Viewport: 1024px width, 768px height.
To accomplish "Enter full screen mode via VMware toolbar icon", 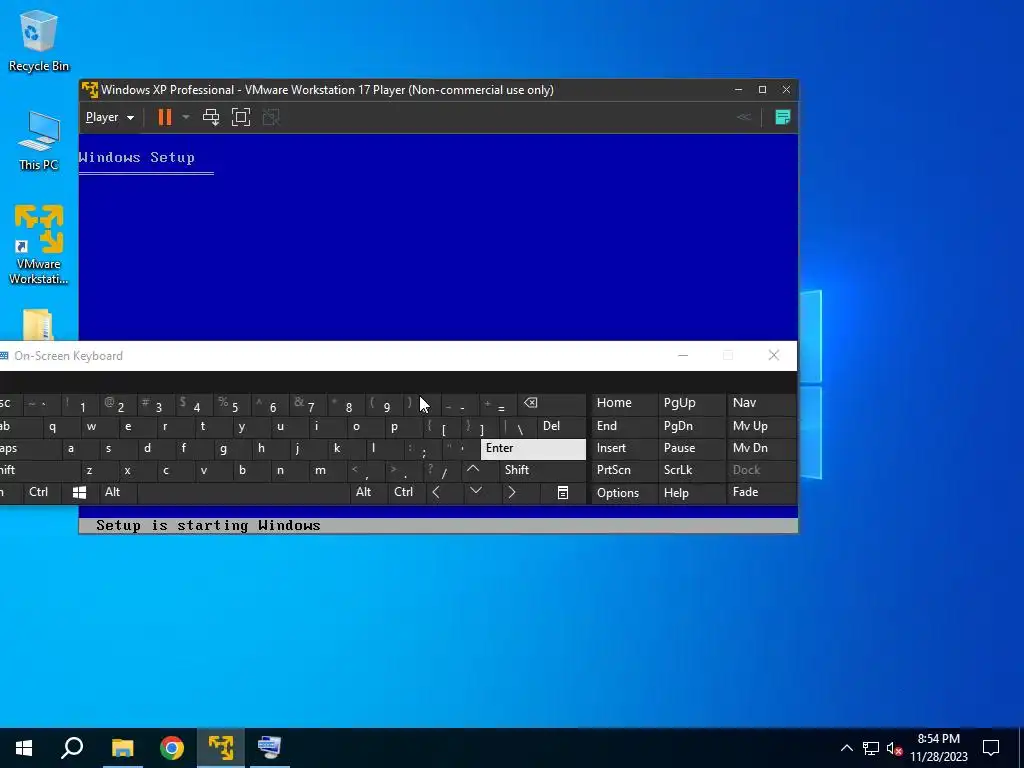I will coord(241,118).
